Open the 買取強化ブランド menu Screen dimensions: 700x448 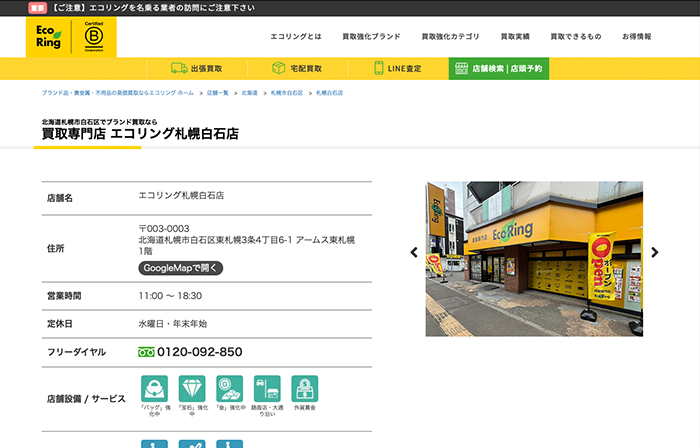click(x=371, y=37)
